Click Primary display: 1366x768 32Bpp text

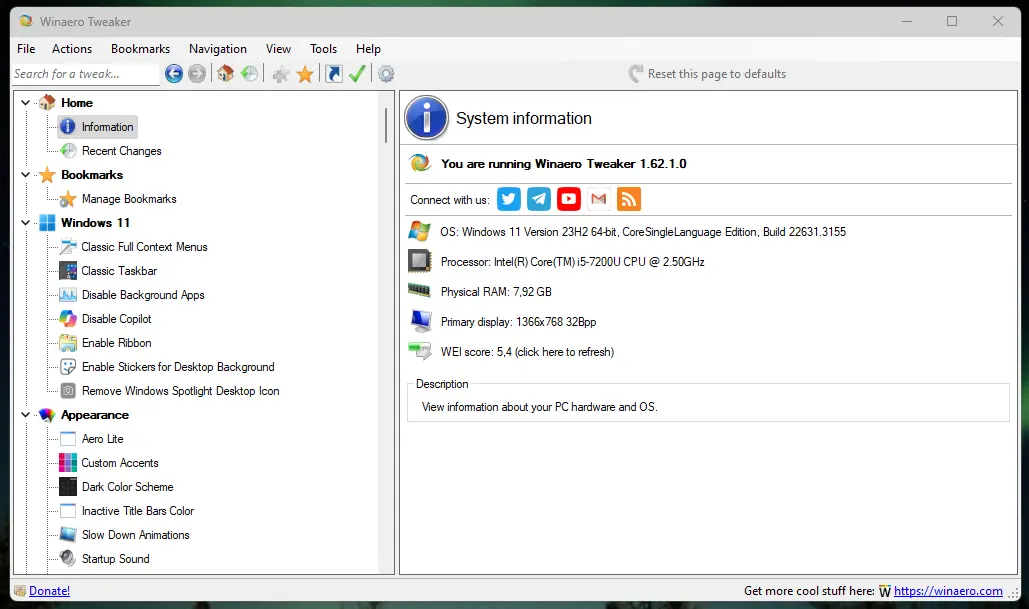(x=518, y=322)
